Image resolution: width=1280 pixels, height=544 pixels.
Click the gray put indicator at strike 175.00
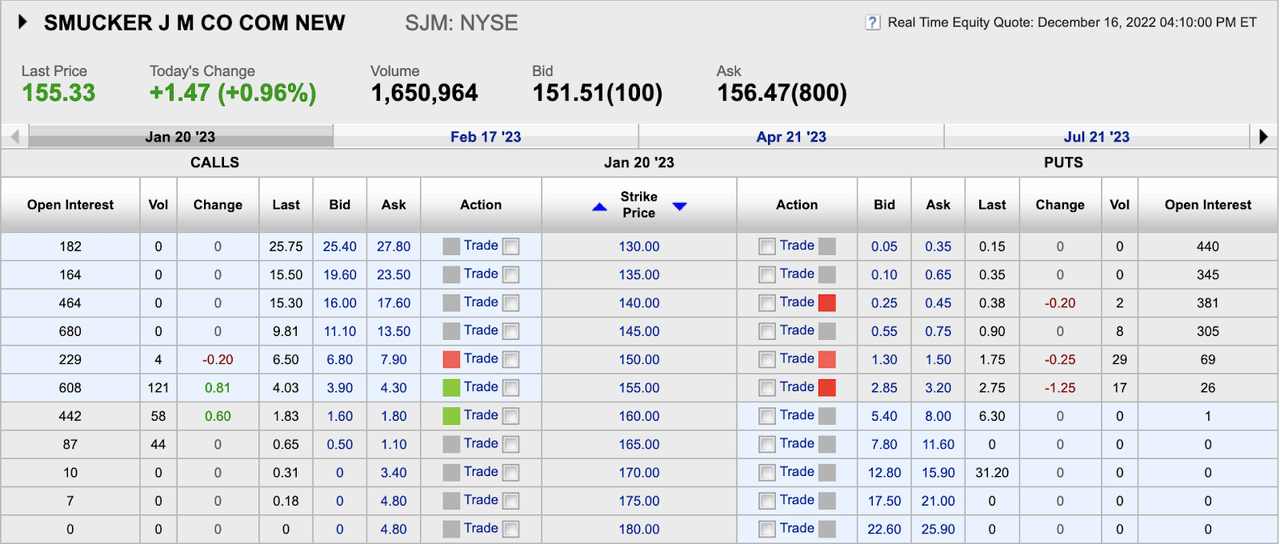827,501
